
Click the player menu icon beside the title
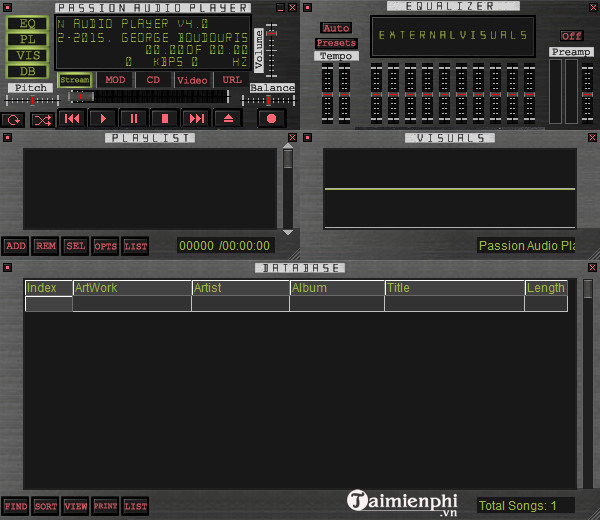coord(7,7)
